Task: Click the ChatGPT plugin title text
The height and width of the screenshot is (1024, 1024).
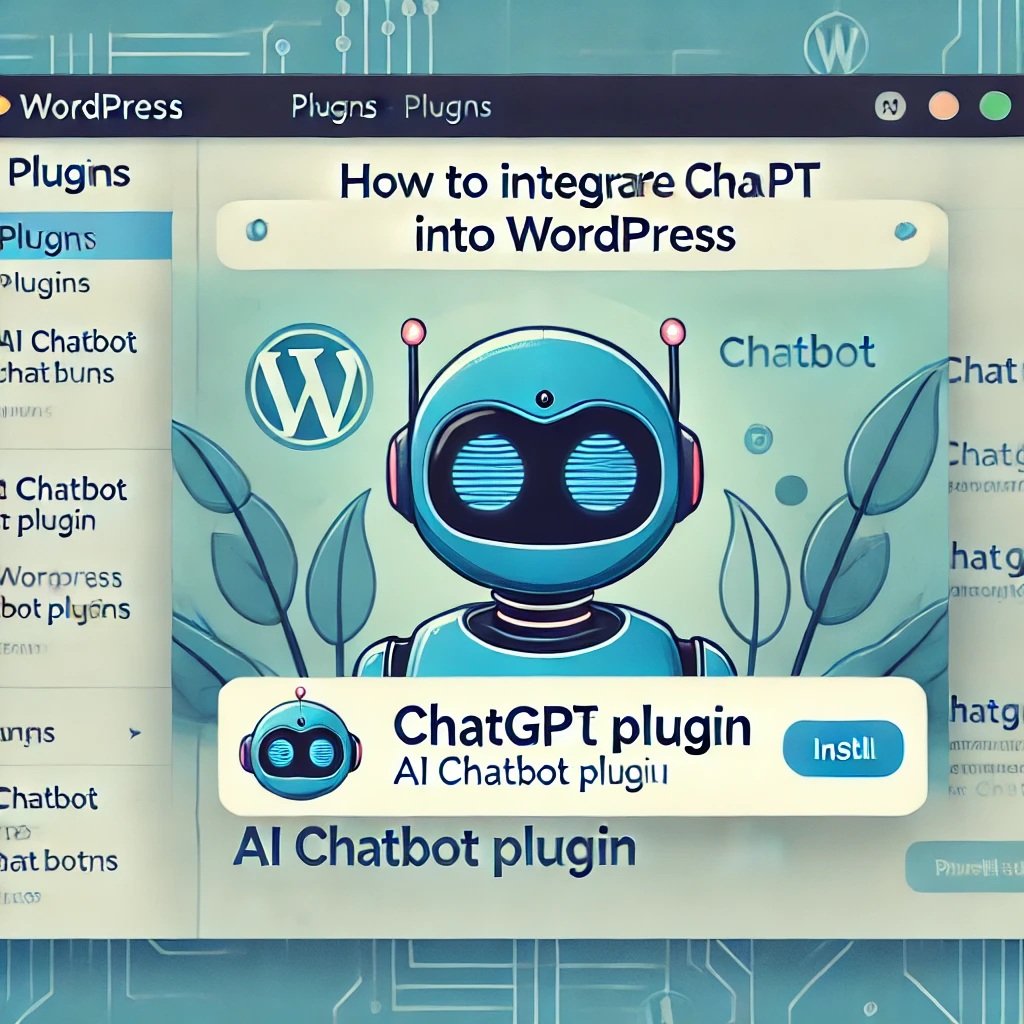Action: tap(572, 727)
